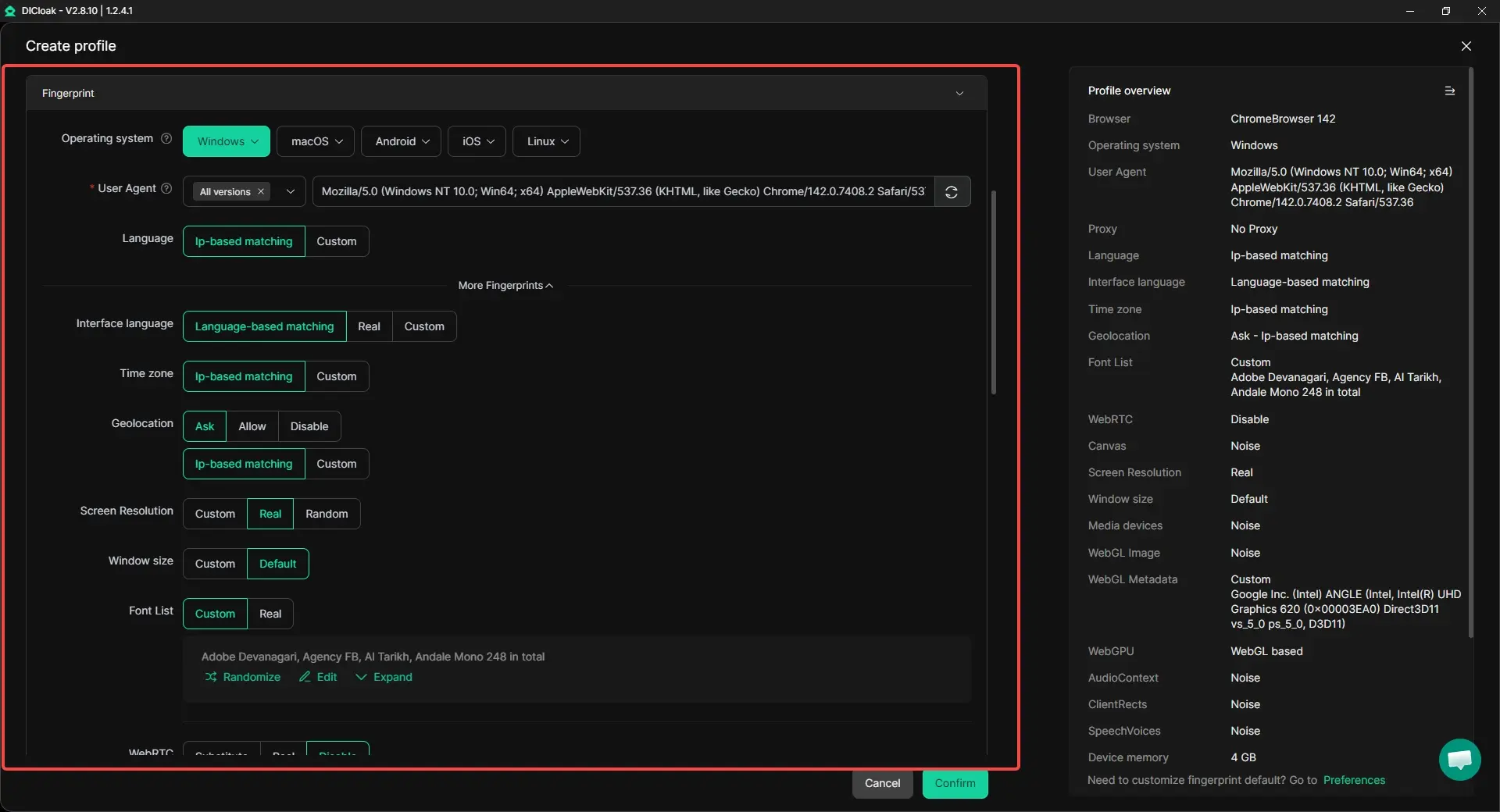Choose Custom for Language setting
1500x812 pixels.
(336, 242)
